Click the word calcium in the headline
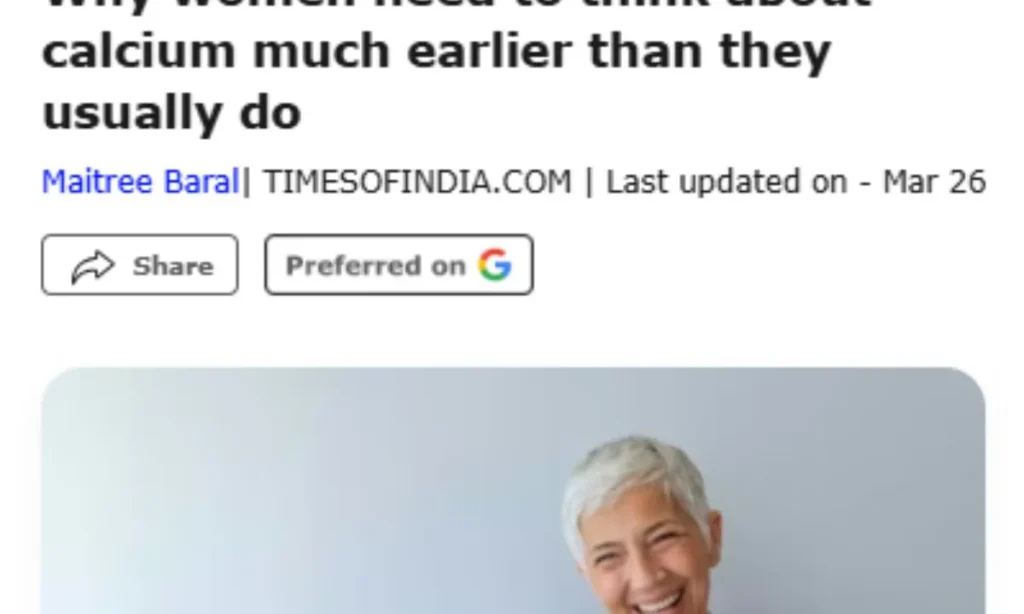1024x614 pixels. coord(138,51)
